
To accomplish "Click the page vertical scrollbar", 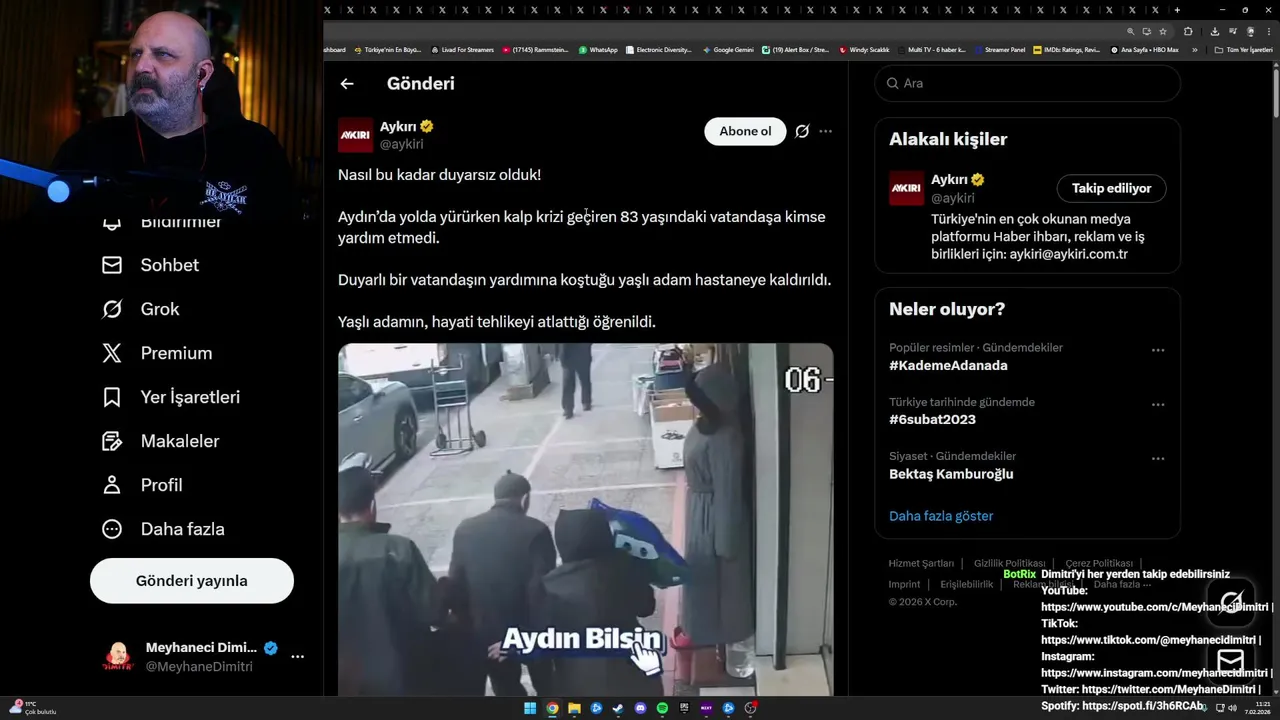I will pos(1274,95).
